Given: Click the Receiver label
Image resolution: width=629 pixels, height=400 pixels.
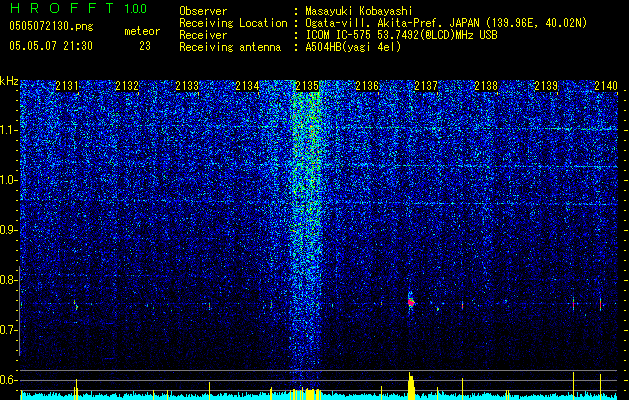Looking at the screenshot, I should pyautogui.click(x=203, y=35).
